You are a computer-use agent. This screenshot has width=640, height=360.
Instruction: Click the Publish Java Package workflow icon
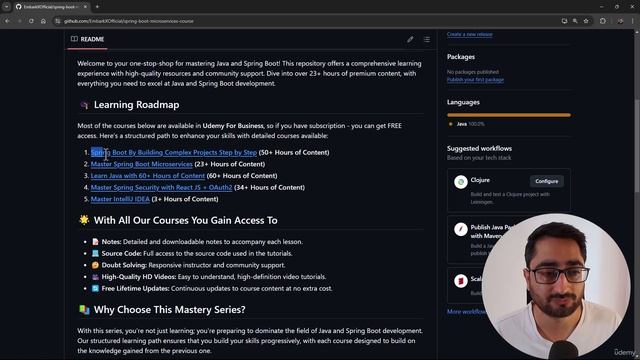tap(461, 229)
